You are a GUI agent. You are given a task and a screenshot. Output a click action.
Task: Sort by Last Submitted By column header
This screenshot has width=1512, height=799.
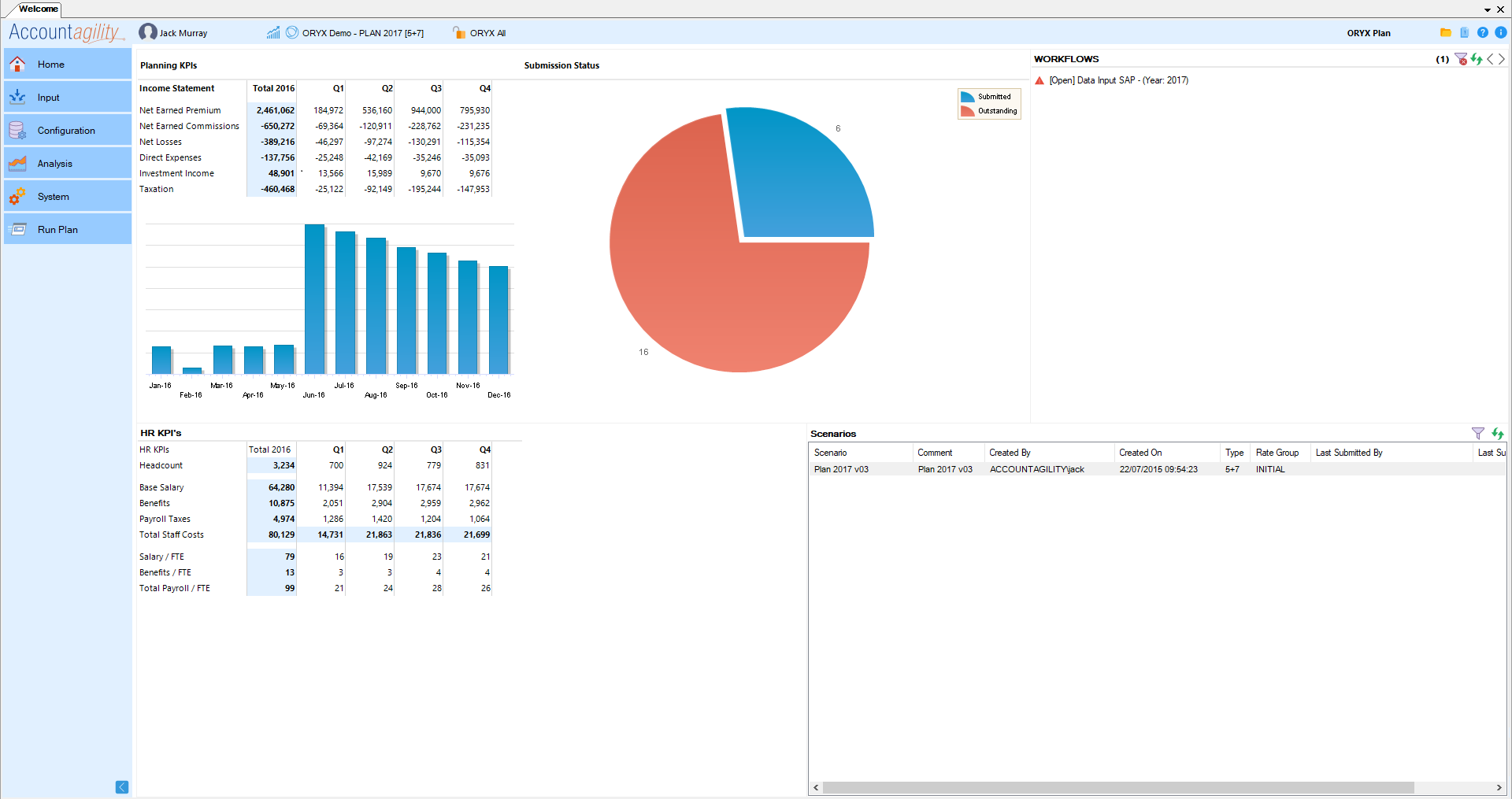tap(1391, 453)
